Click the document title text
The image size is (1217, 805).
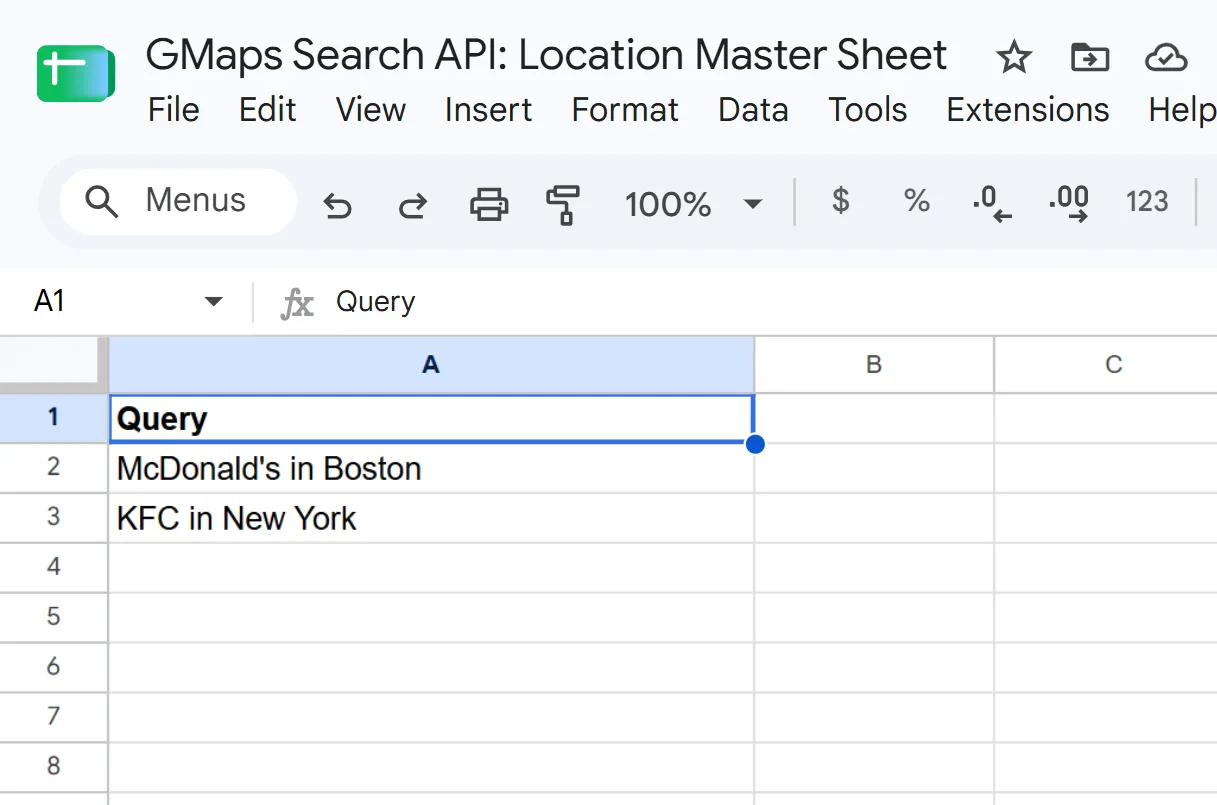click(546, 56)
